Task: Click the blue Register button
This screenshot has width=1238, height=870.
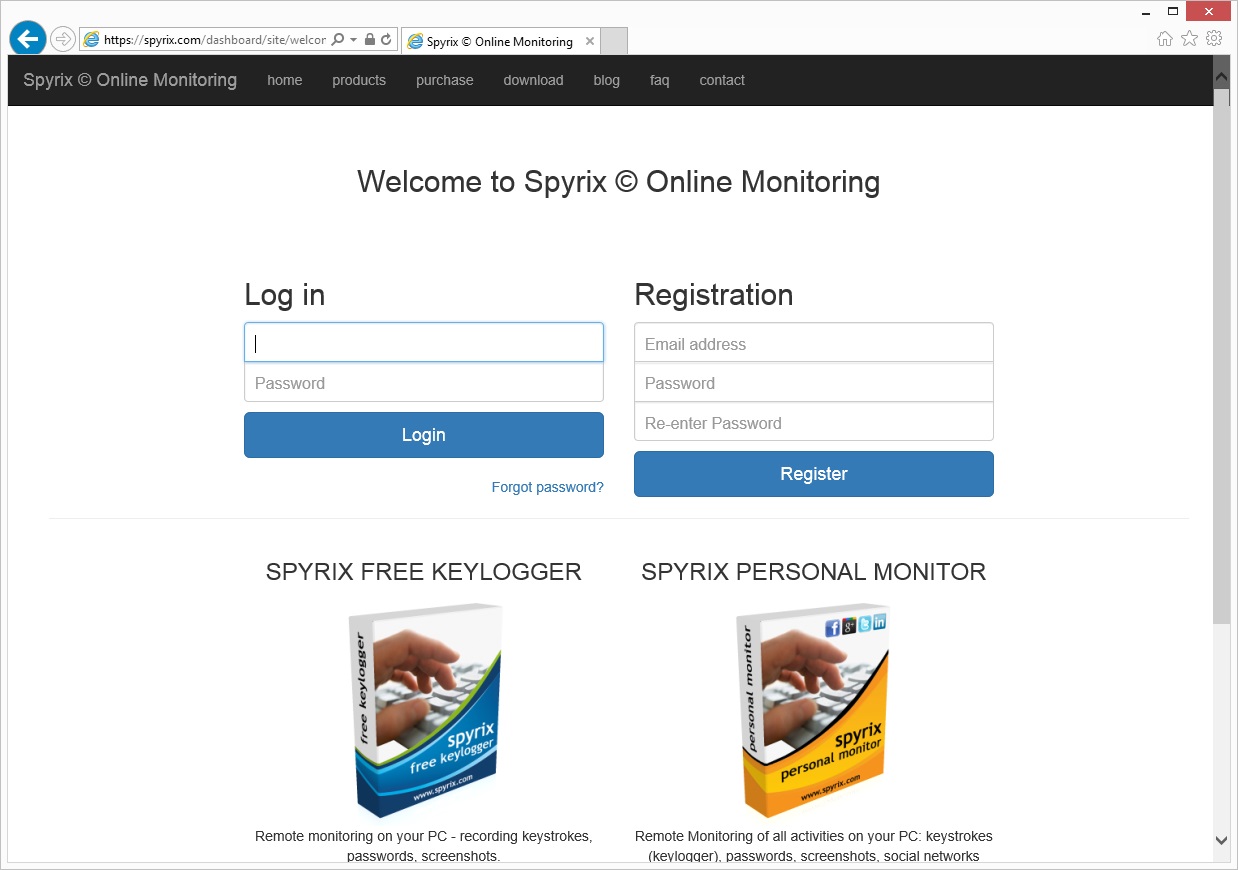Action: pyautogui.click(x=814, y=474)
